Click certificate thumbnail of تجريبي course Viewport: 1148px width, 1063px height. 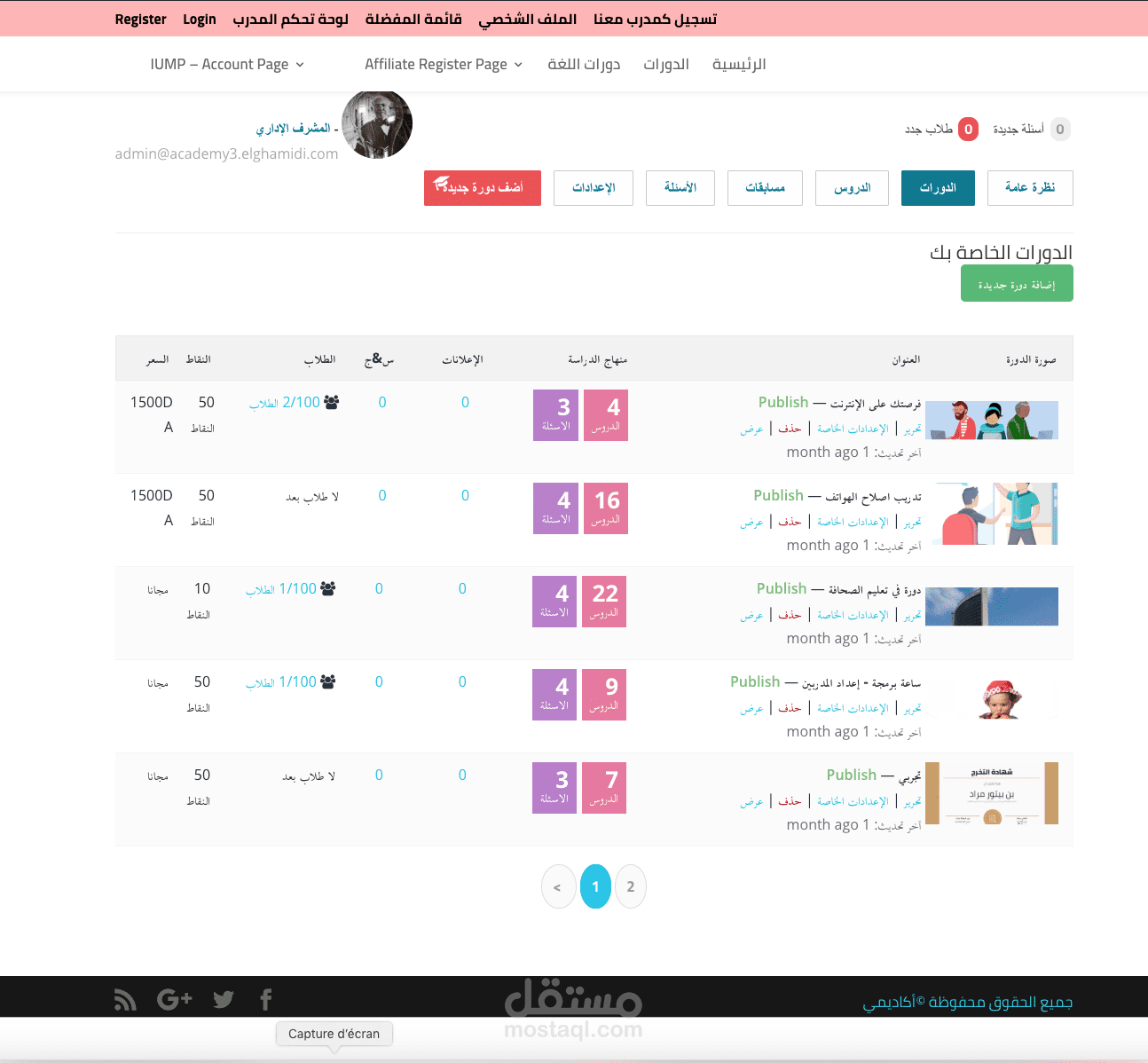(x=992, y=793)
